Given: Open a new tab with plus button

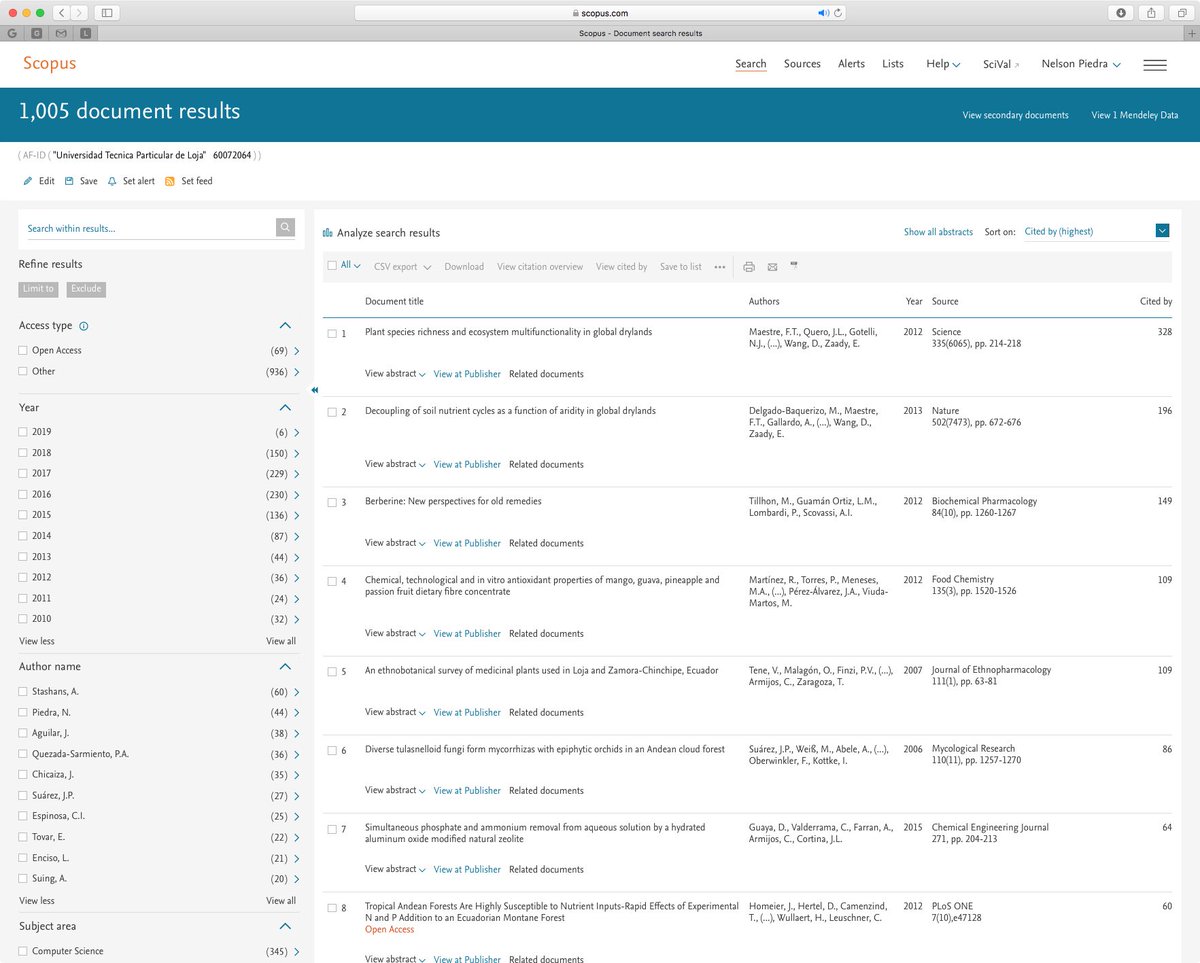Looking at the screenshot, I should (x=1190, y=33).
